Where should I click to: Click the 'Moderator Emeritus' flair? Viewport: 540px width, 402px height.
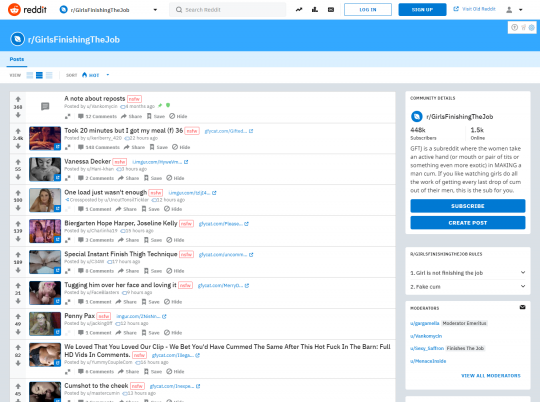464,323
